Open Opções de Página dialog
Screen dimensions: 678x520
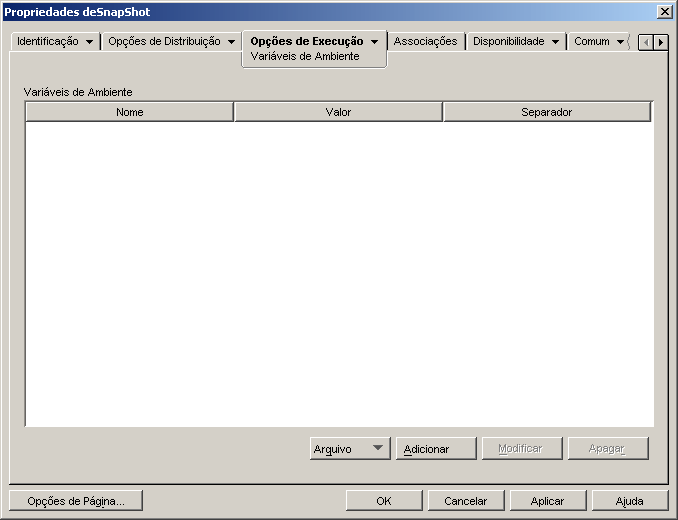click(76, 501)
